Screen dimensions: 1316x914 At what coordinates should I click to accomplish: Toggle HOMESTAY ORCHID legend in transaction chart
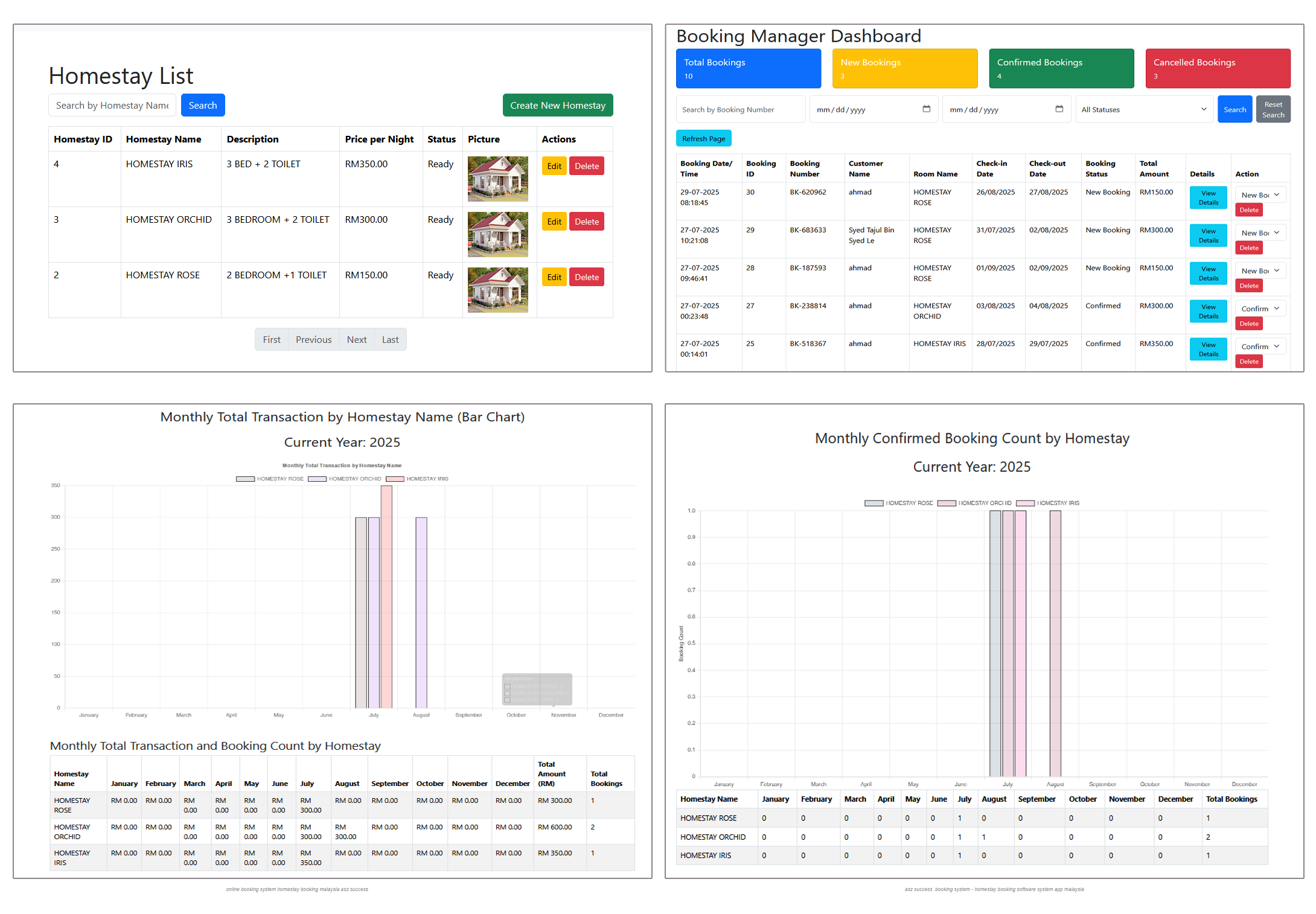345,479
